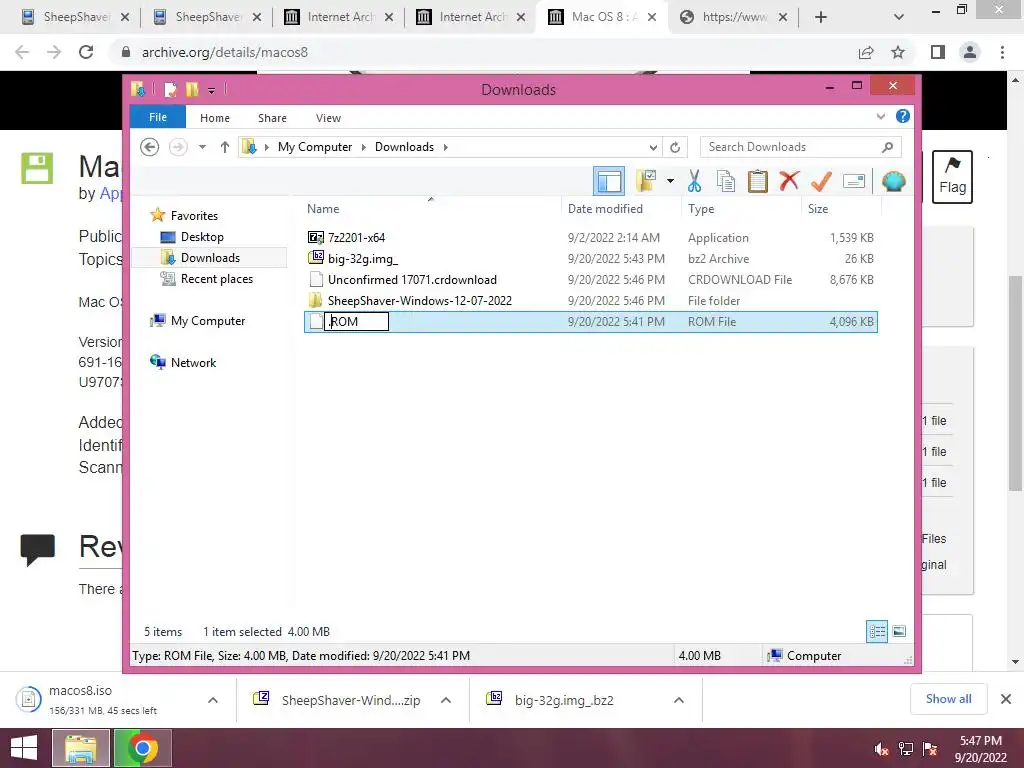Sort by Date modified column header
This screenshot has height=768, width=1024.
coord(621,208)
